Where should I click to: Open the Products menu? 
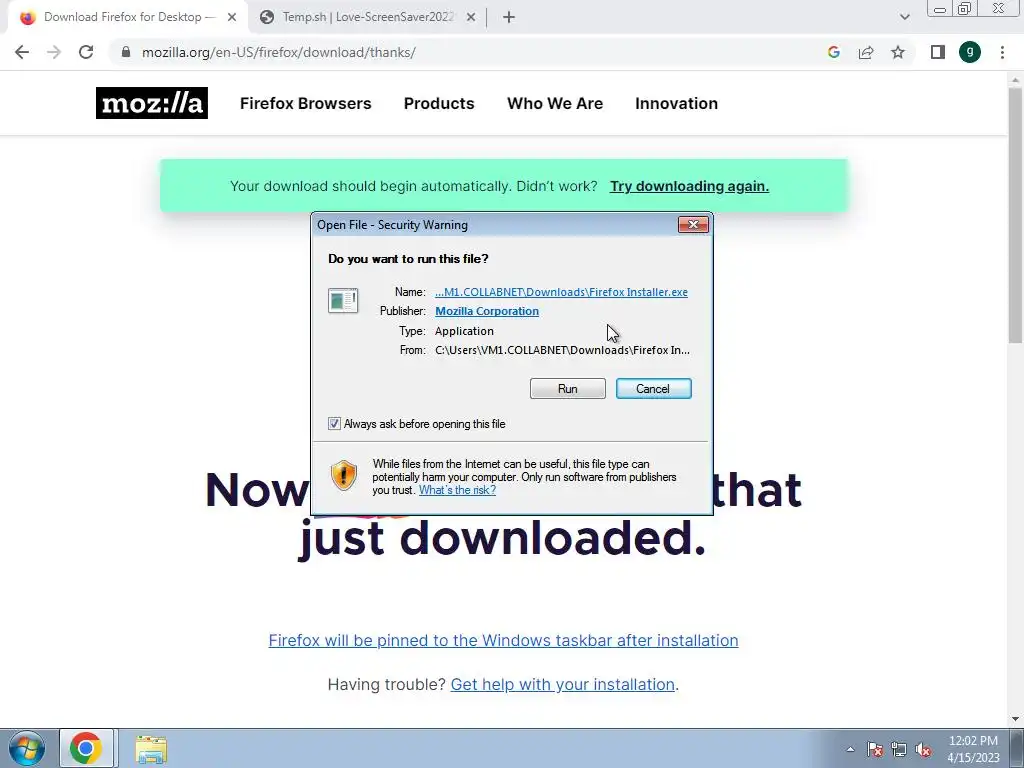point(439,103)
